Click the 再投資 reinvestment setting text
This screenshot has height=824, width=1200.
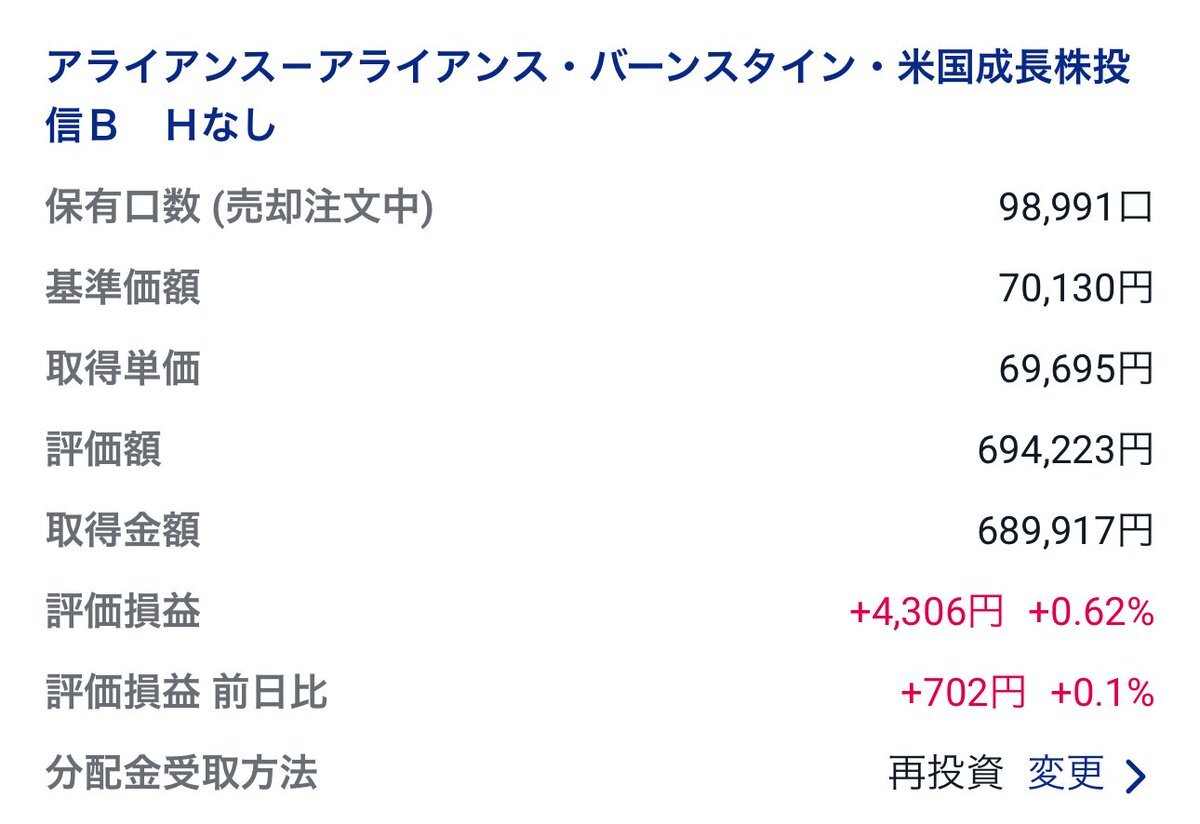coord(945,773)
